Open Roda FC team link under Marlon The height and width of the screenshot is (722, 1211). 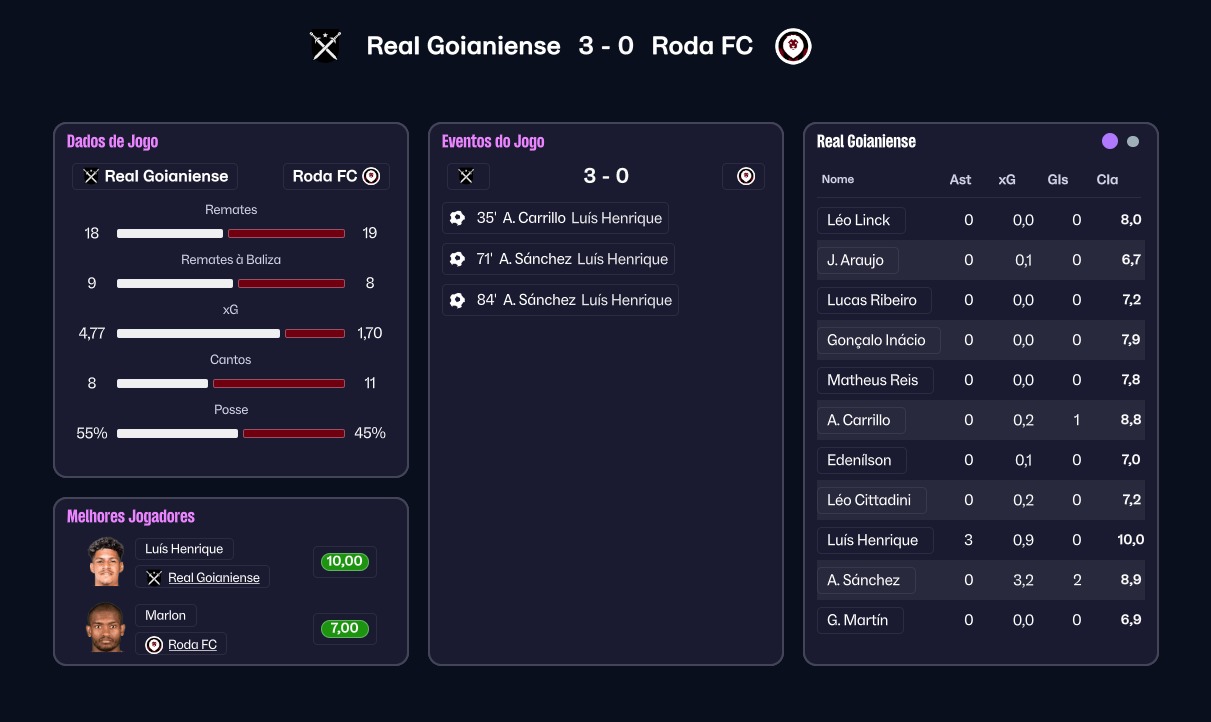(192, 645)
